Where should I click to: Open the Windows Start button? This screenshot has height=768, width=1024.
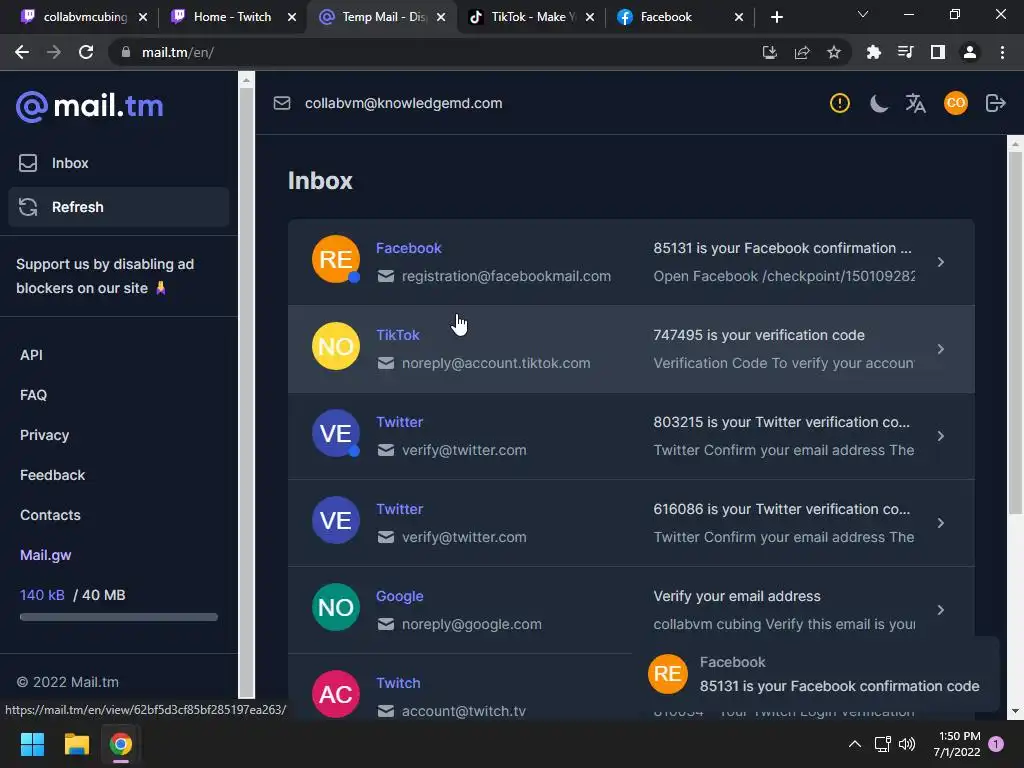[32, 744]
